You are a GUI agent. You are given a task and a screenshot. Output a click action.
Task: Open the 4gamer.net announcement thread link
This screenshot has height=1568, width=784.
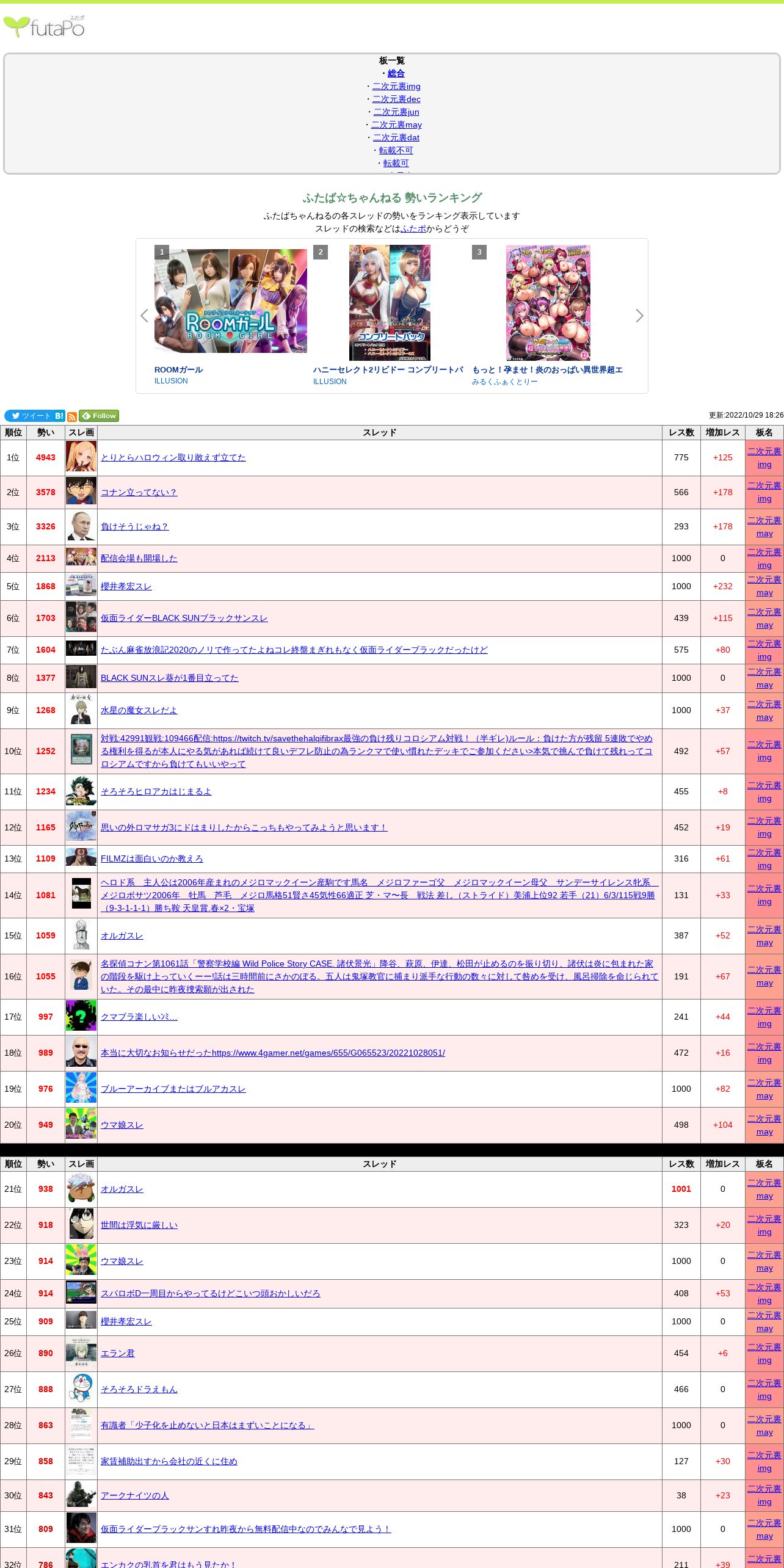(273, 1053)
